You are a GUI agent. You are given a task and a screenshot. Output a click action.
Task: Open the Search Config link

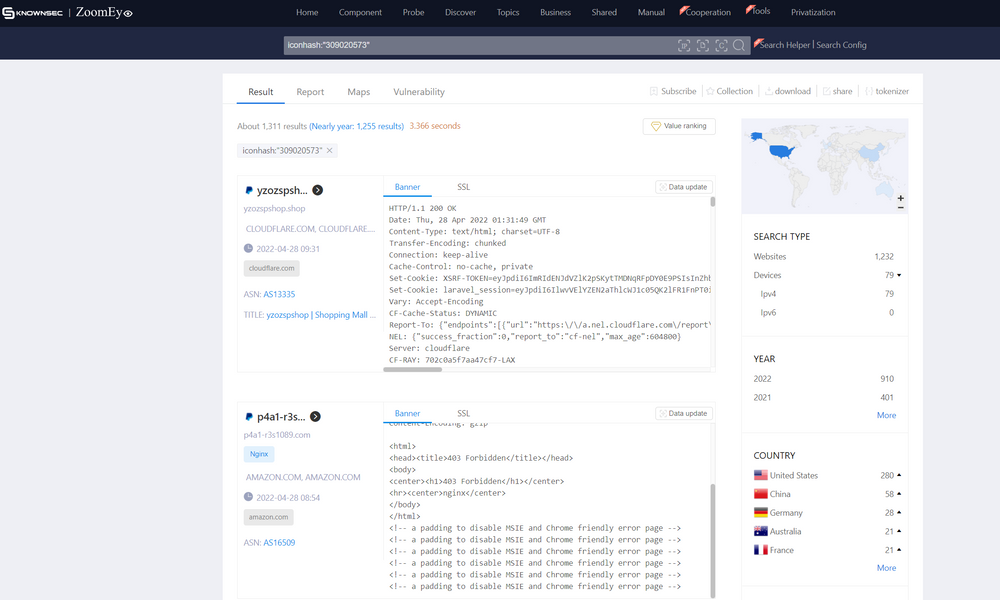(x=841, y=45)
